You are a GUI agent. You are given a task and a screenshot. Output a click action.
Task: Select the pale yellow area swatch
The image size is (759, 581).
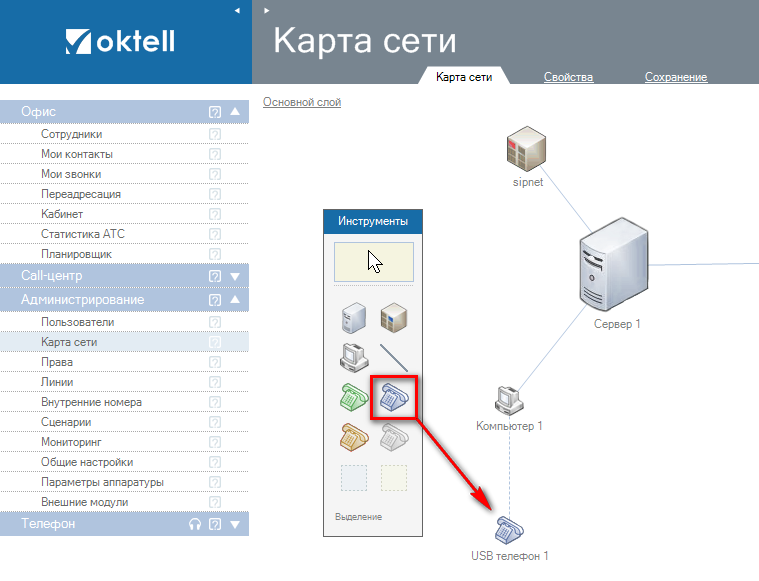[394, 478]
